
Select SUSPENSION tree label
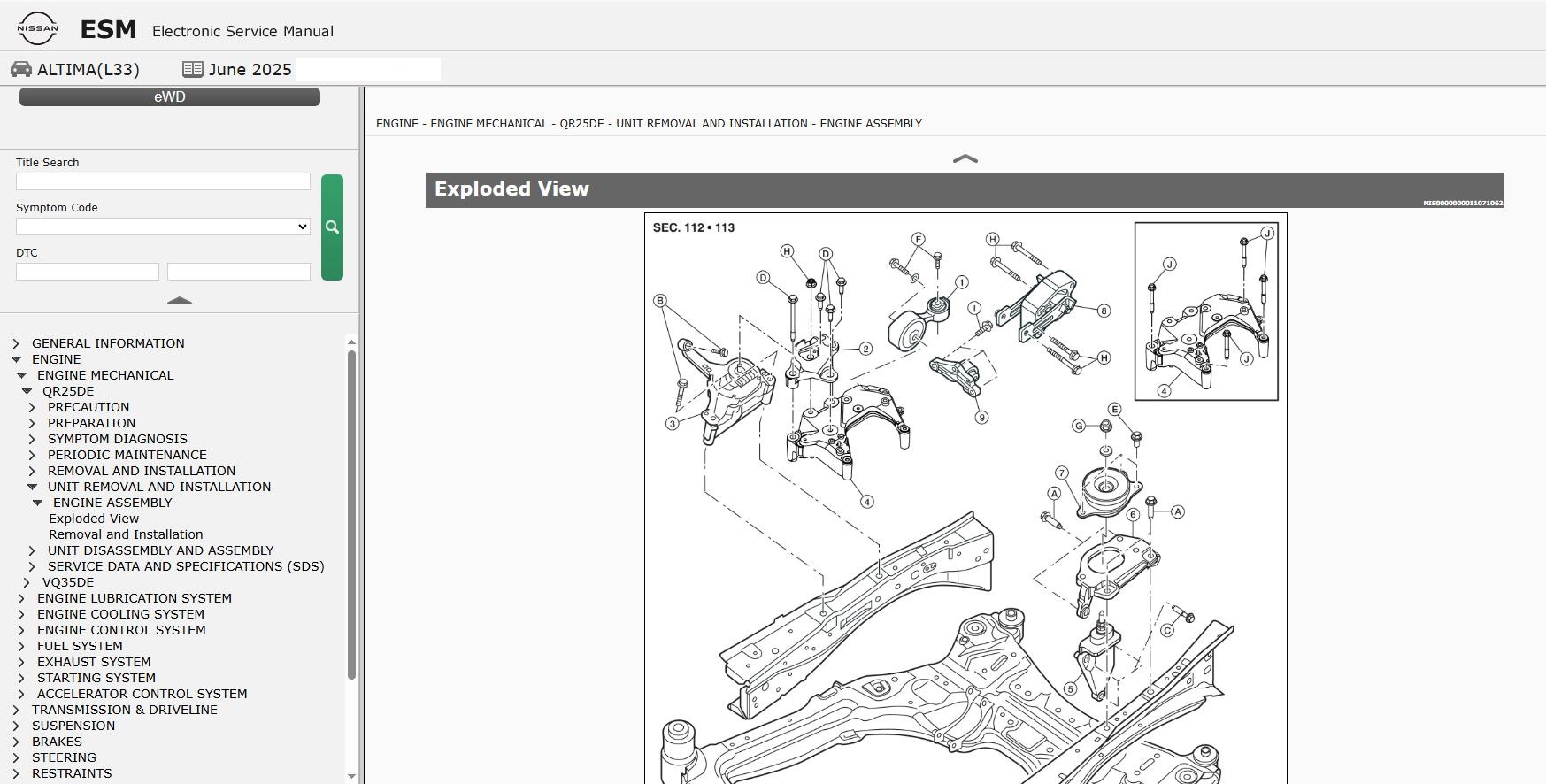(x=73, y=726)
